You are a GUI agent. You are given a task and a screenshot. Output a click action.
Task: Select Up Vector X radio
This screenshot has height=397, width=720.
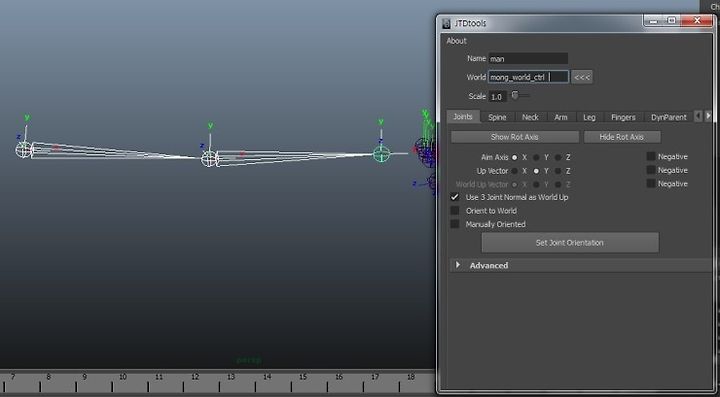(515, 171)
